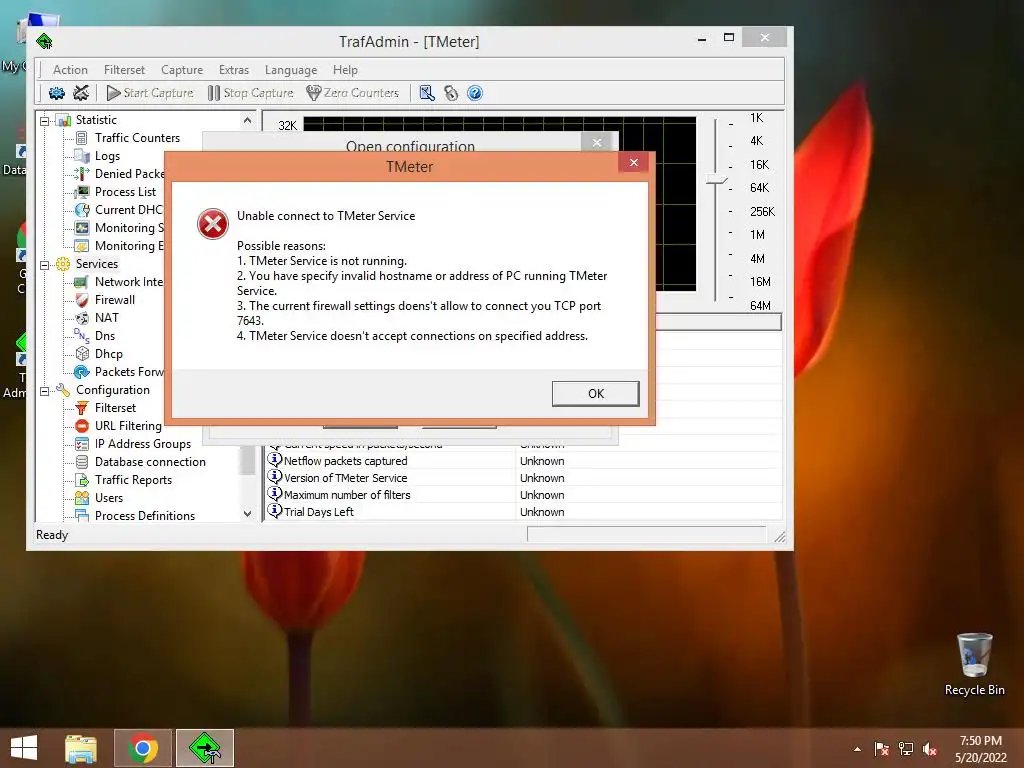The width and height of the screenshot is (1024, 768).
Task: Click the IP Address Groups icon
Action: click(x=82, y=444)
